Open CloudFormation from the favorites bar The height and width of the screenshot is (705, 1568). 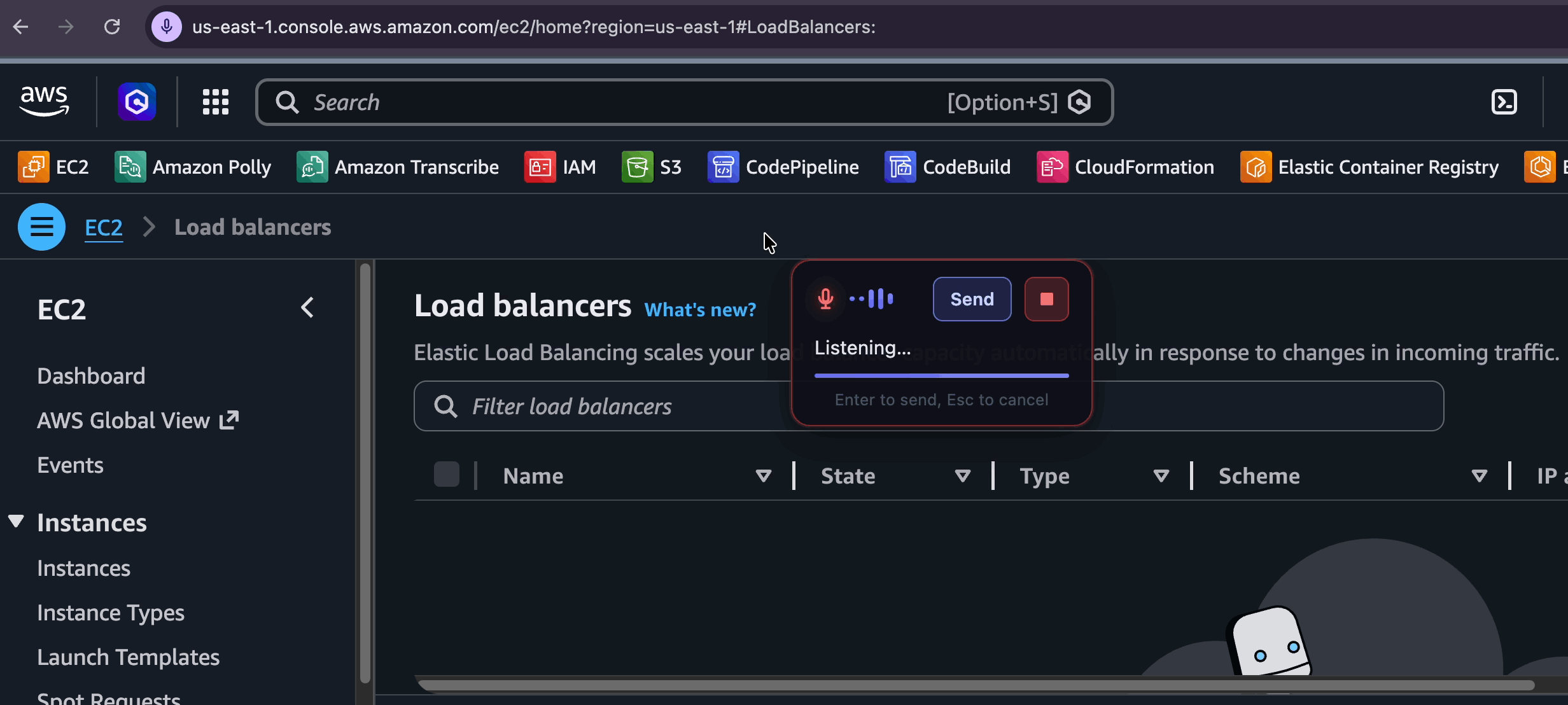pyautogui.click(x=1051, y=167)
